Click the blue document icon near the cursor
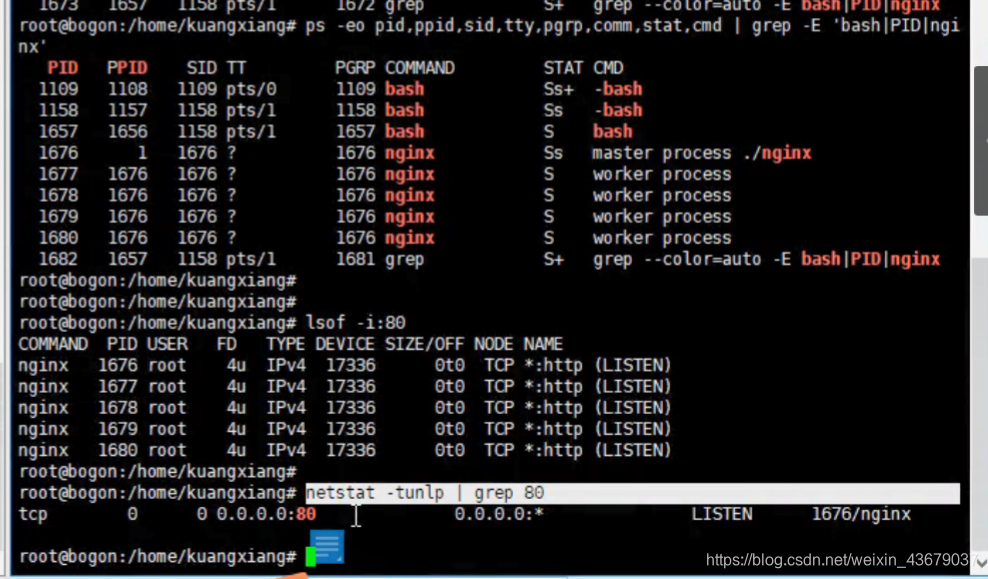Viewport: 988px width, 579px height. 326,546
